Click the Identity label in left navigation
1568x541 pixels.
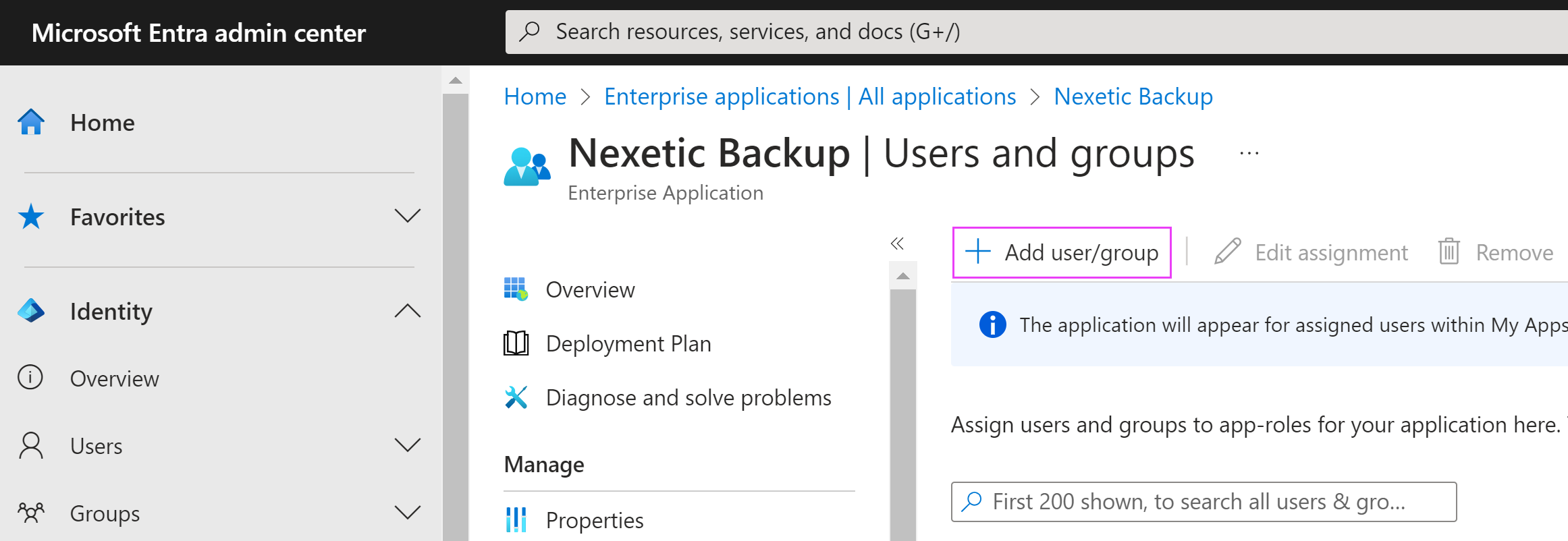coord(111,311)
